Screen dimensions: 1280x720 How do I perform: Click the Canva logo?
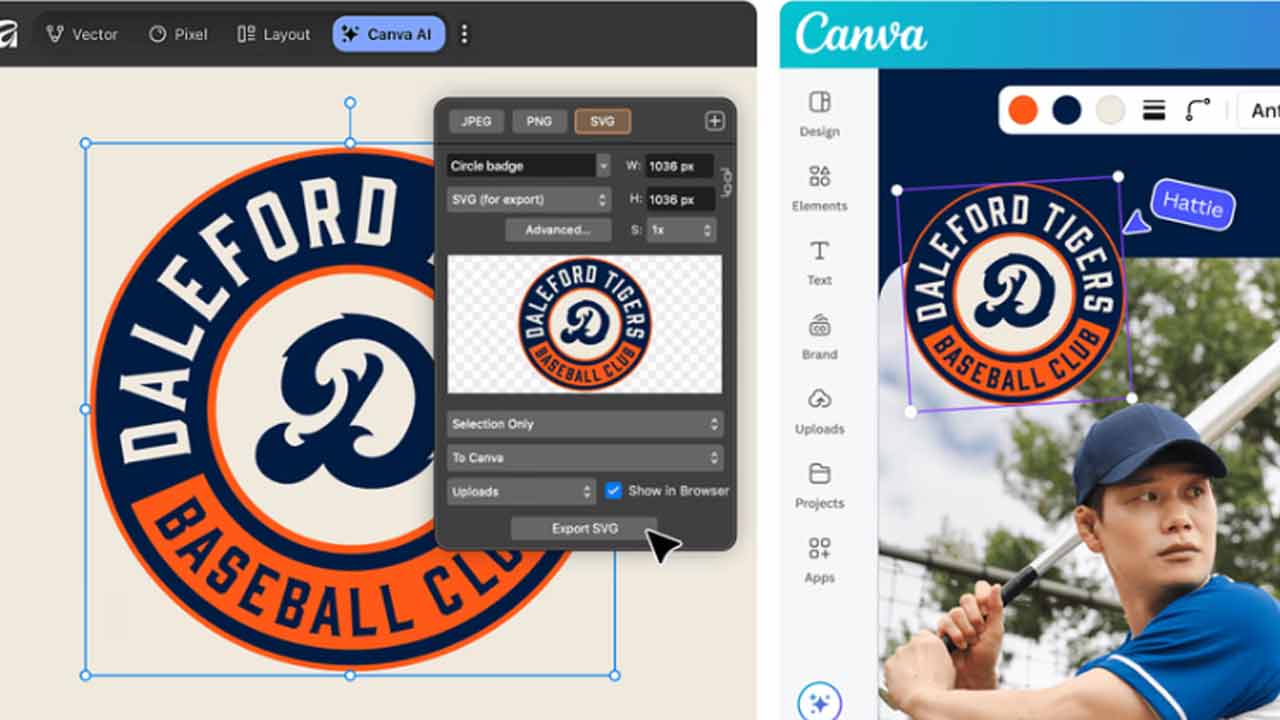tap(860, 33)
